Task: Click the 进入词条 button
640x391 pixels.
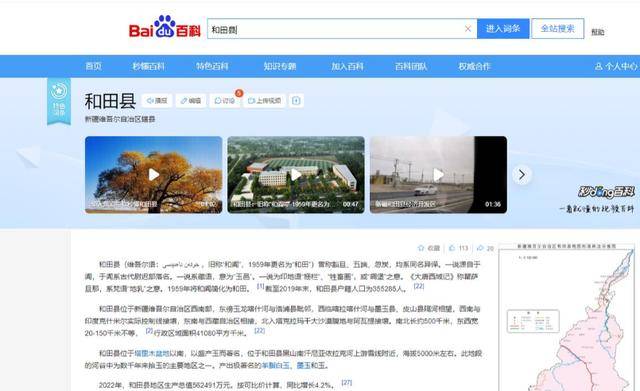Action: coord(503,29)
